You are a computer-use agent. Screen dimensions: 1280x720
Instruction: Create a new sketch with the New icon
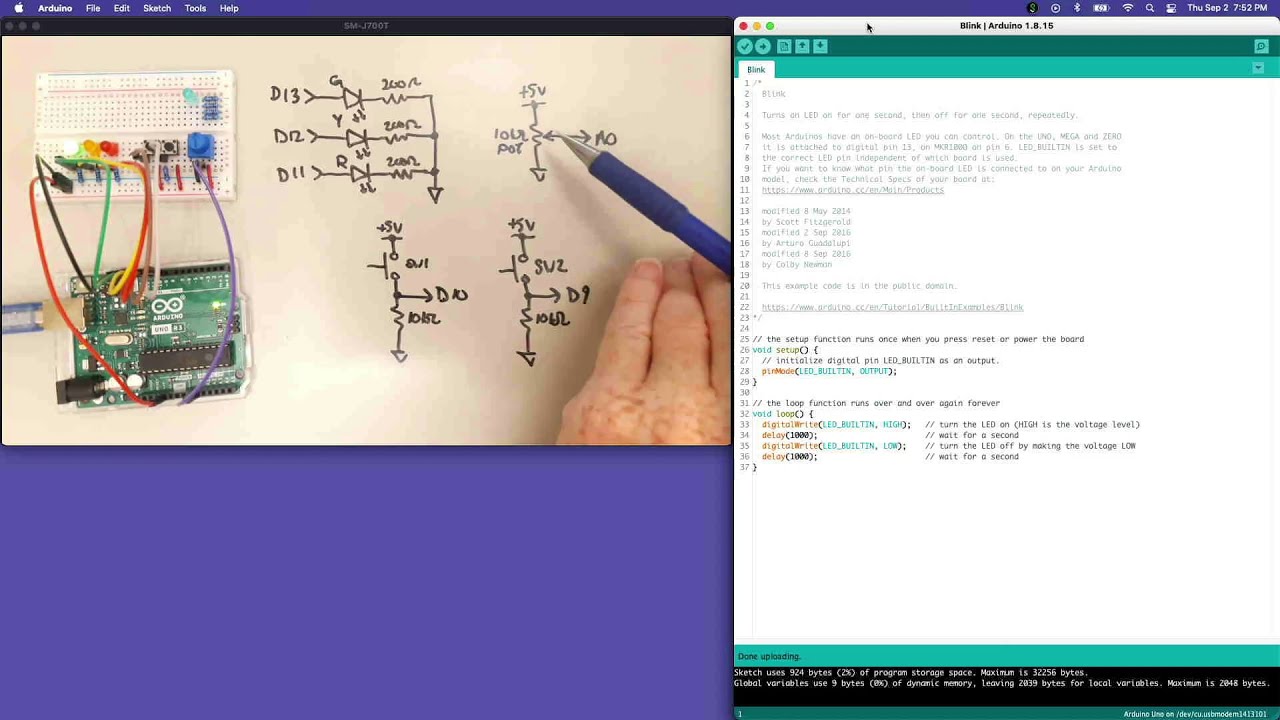[x=784, y=47]
